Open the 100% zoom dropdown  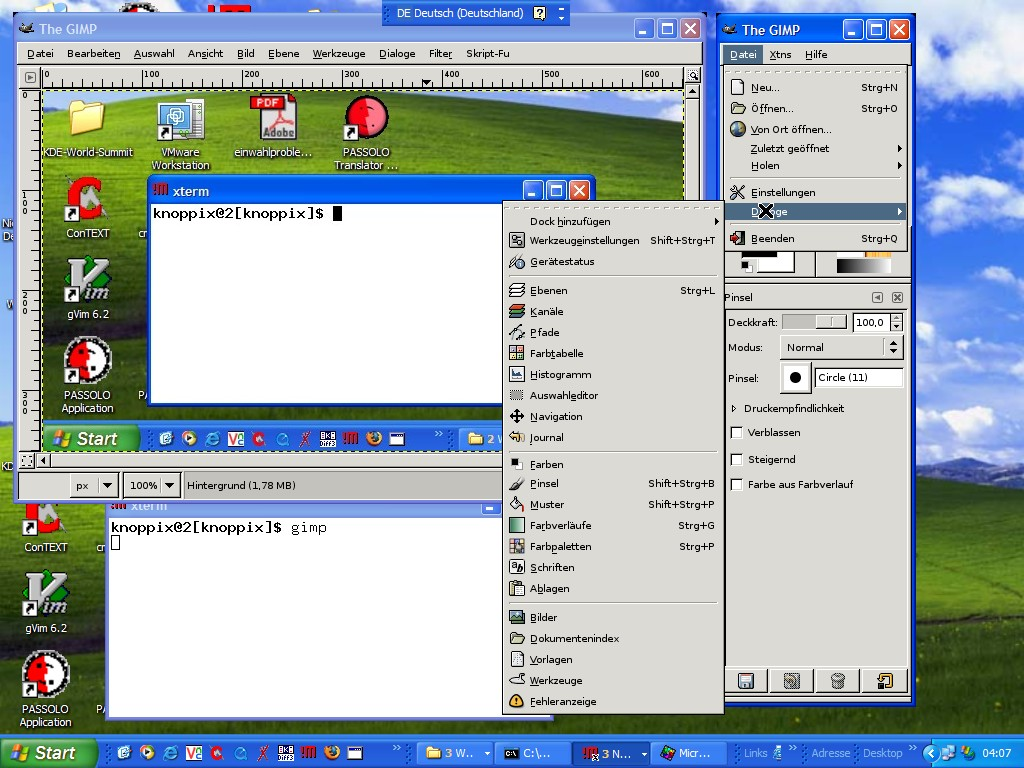point(151,485)
